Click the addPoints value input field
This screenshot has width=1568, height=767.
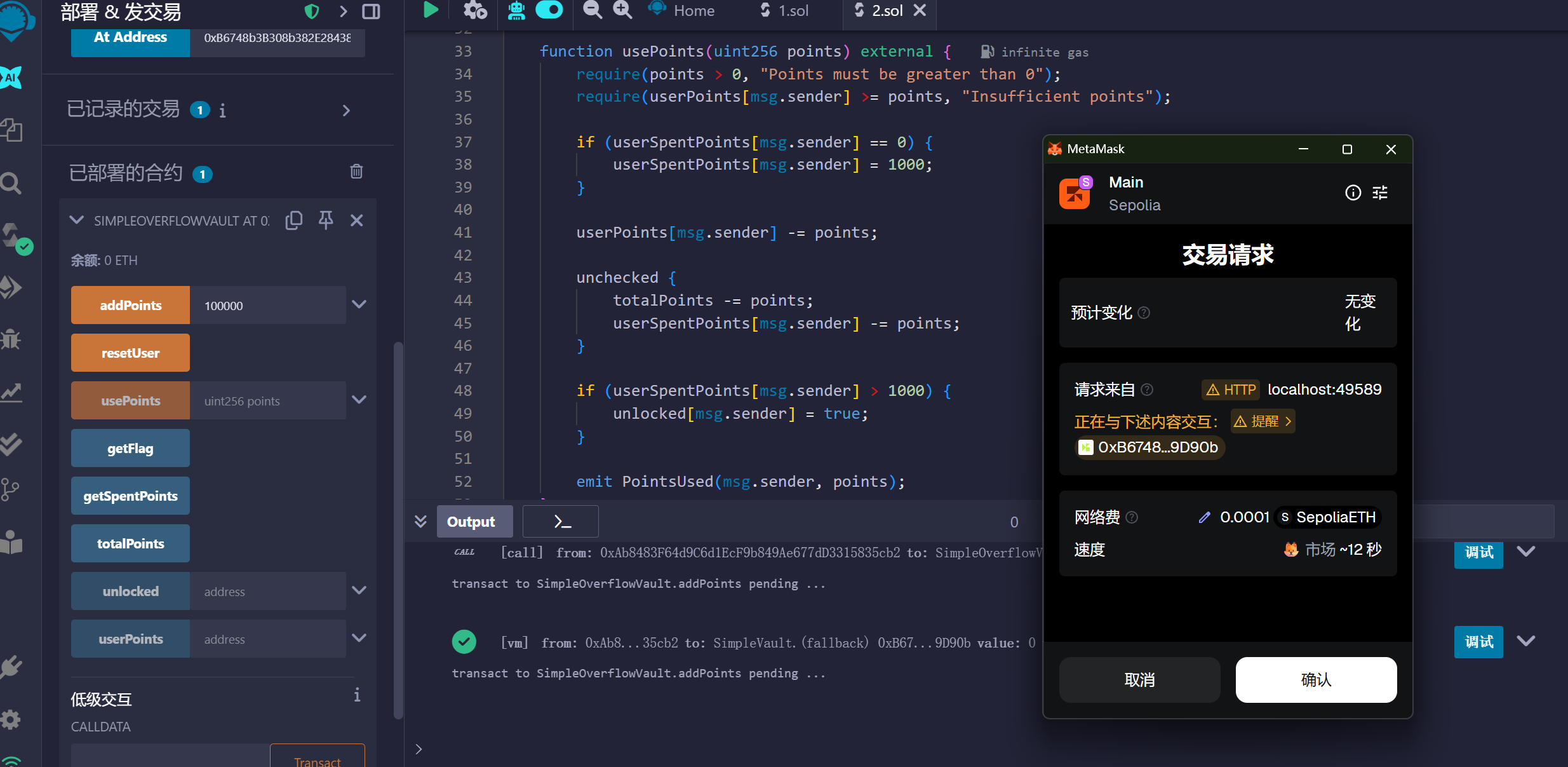click(x=267, y=306)
